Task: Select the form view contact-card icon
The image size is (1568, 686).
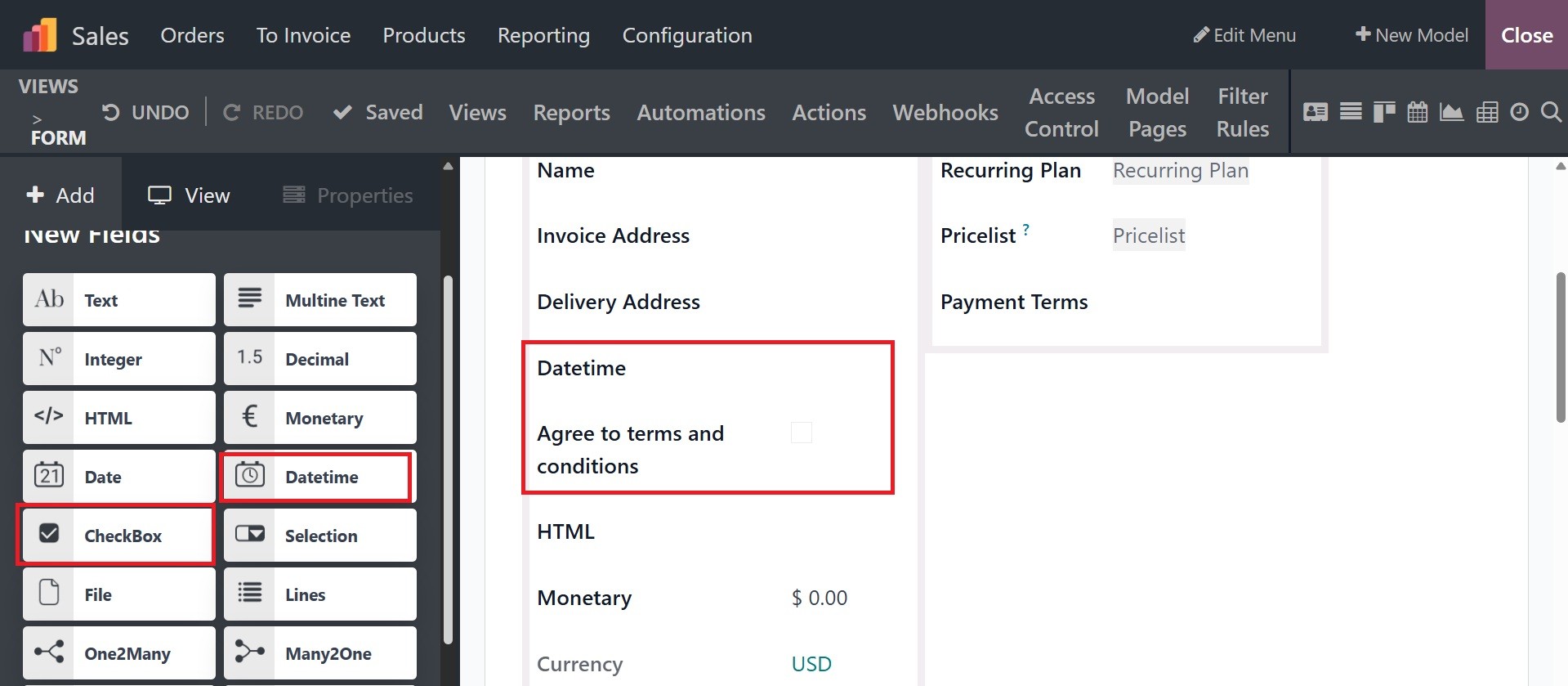Action: coord(1316,112)
